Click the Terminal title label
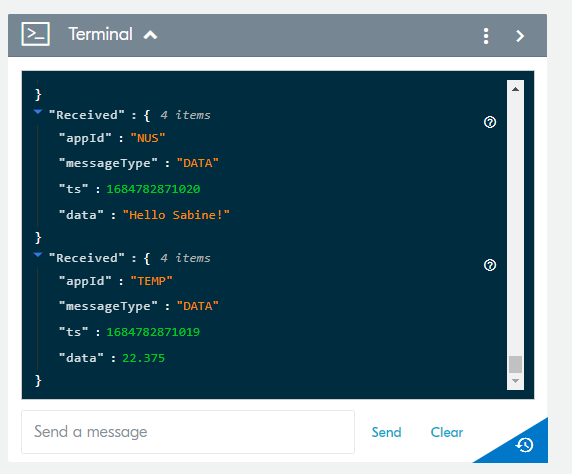 (x=100, y=34)
